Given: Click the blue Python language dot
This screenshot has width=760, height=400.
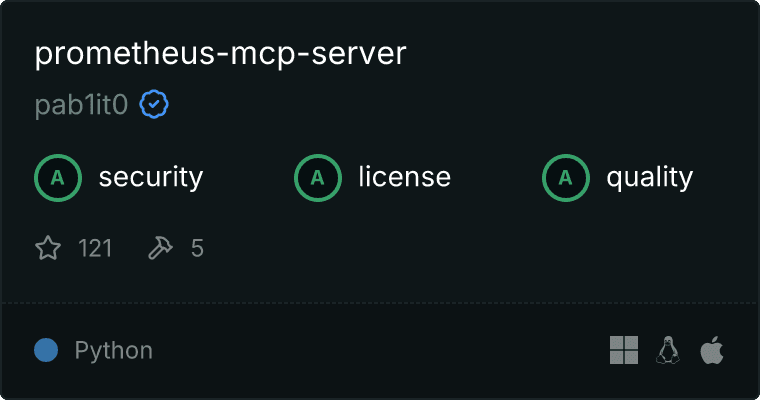Looking at the screenshot, I should (x=46, y=350).
